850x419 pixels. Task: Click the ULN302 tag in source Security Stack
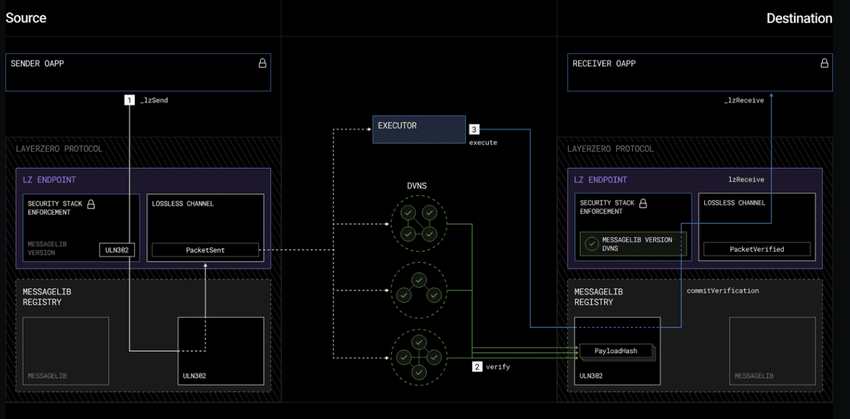(116, 249)
